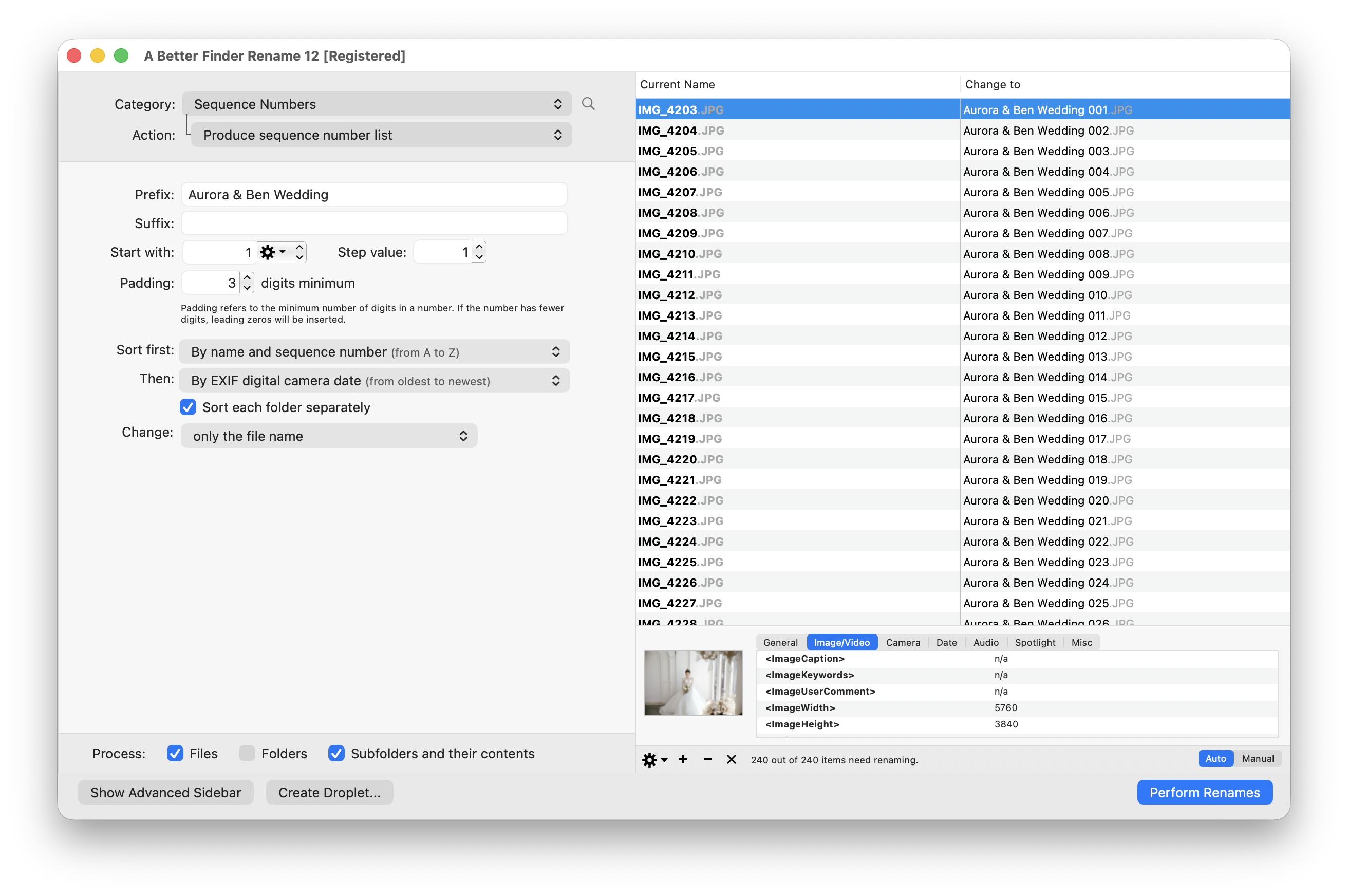Open the Camera metadata tab
The image size is (1348, 896).
(x=903, y=642)
